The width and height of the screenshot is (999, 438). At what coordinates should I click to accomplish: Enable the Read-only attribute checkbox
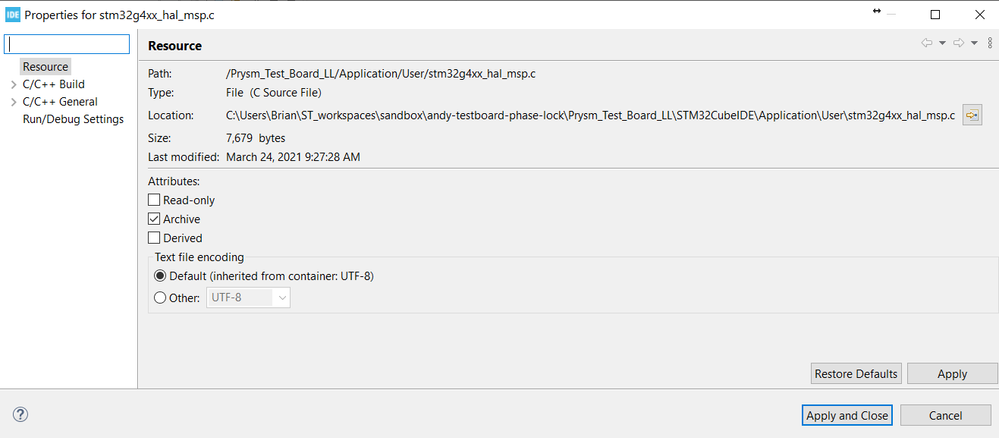point(154,200)
